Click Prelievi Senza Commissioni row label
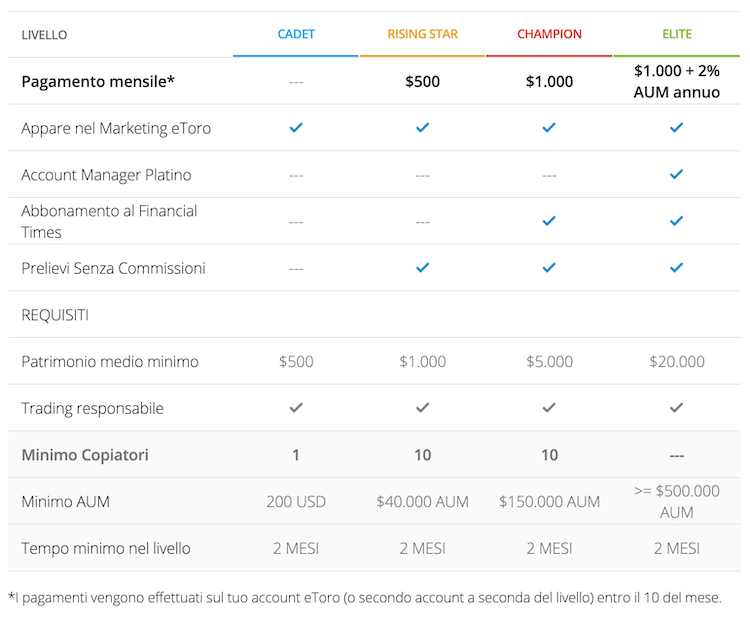The width and height of the screenshot is (750, 620). click(113, 268)
